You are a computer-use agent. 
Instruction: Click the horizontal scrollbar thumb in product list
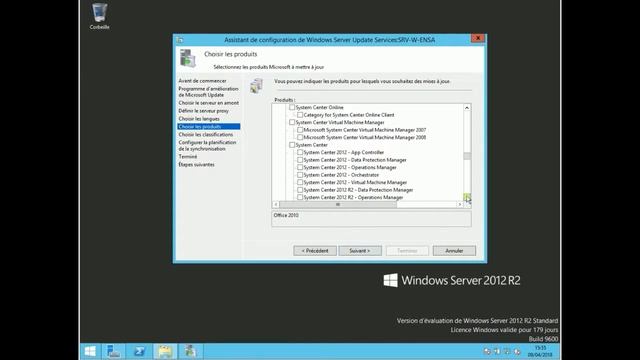(338, 204)
